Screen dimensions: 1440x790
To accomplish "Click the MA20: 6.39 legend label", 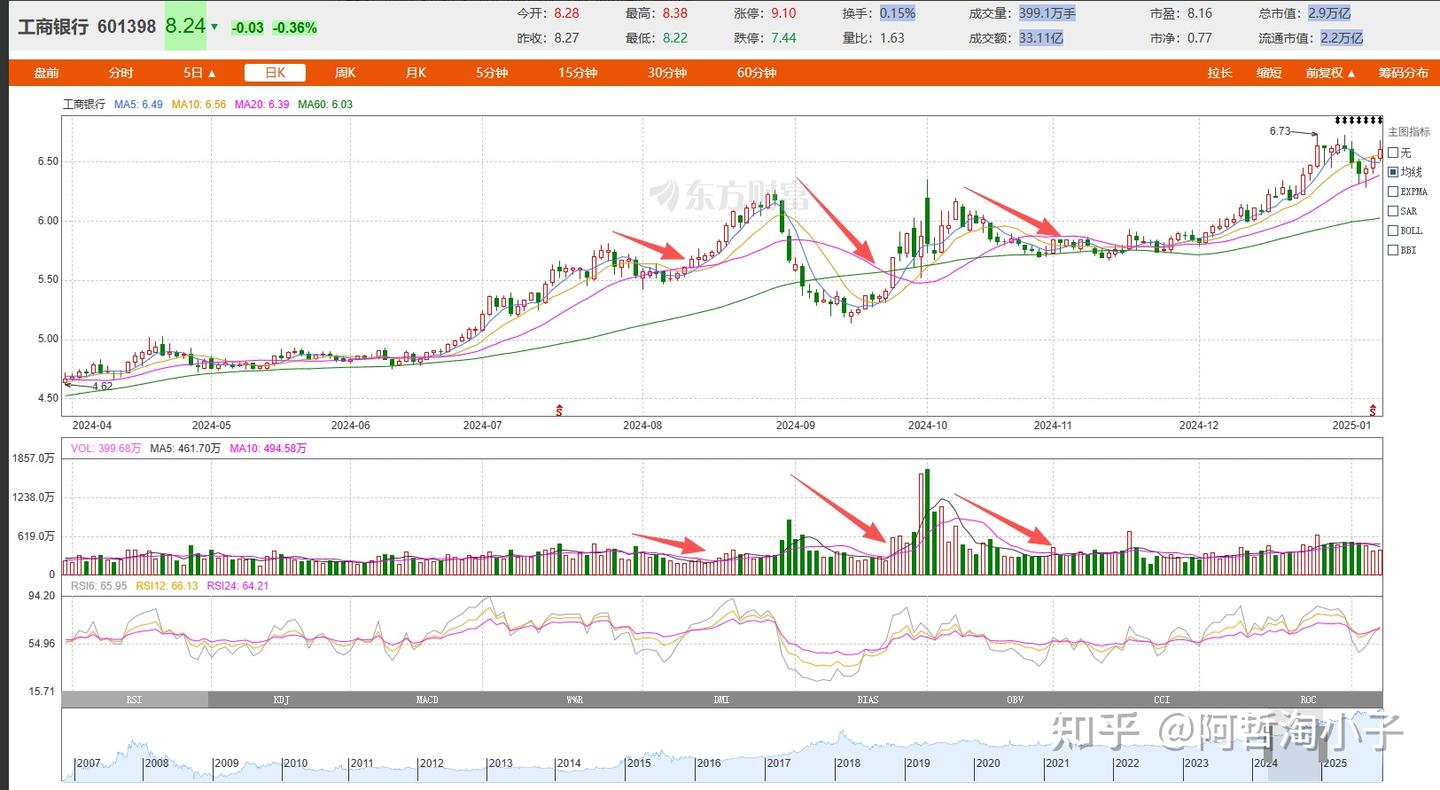I will 262,104.
